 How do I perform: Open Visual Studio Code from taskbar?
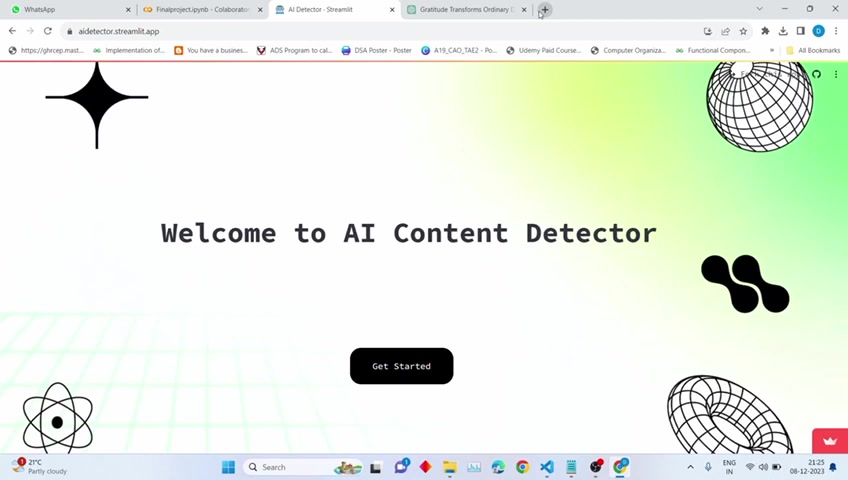[547, 467]
